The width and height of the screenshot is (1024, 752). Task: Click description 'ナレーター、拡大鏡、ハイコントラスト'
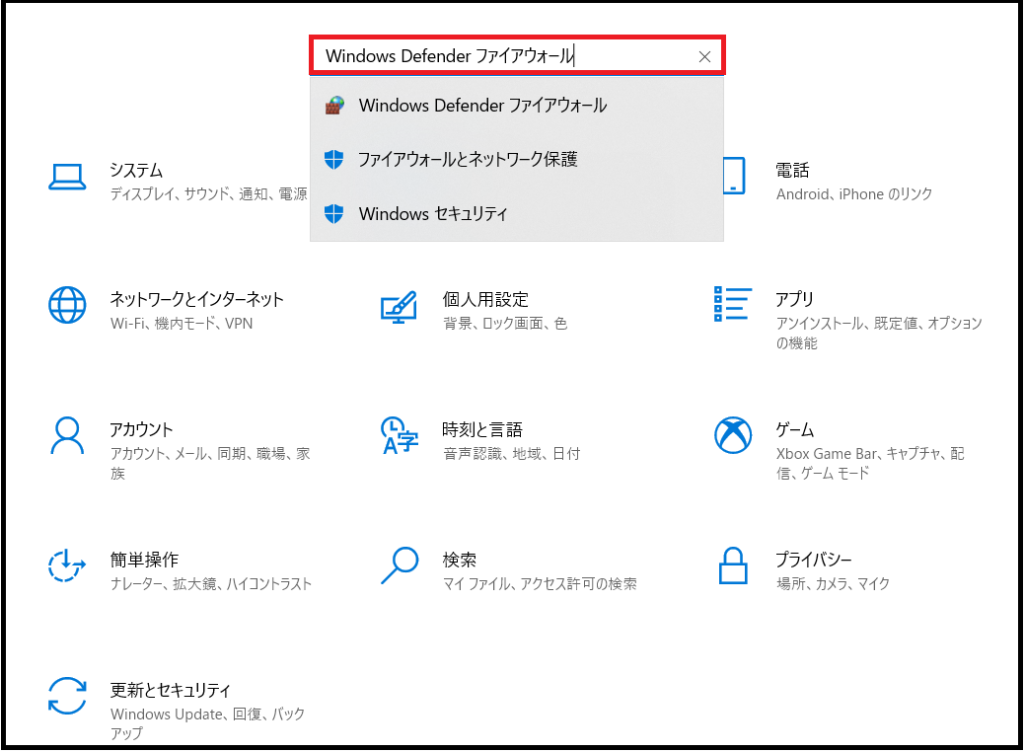(211, 584)
